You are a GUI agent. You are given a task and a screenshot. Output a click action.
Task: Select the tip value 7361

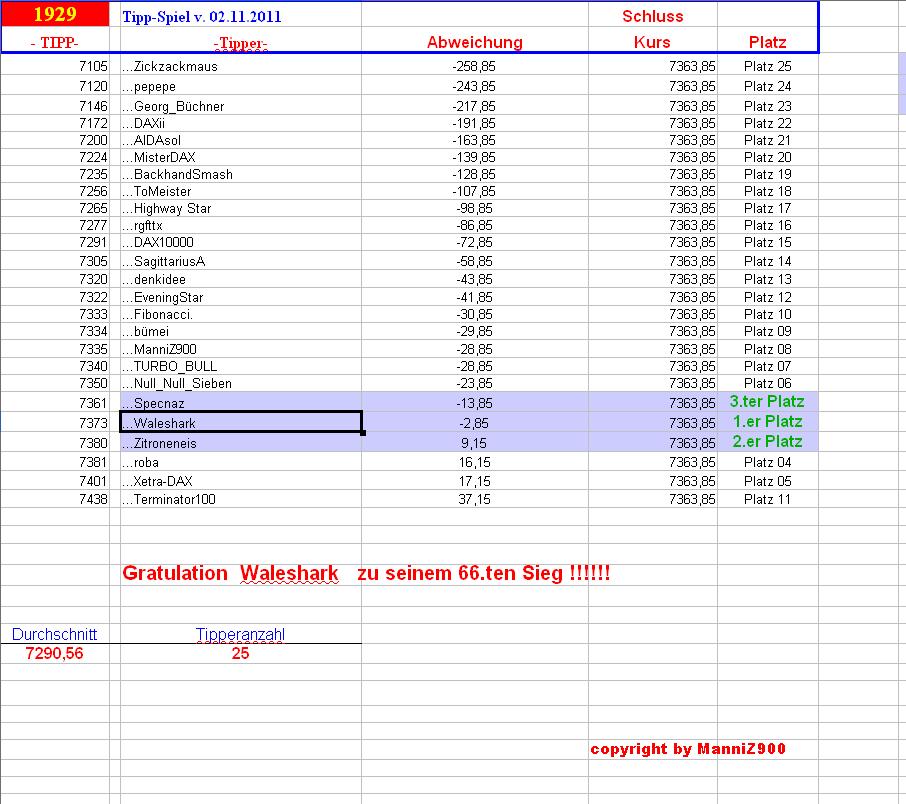93,403
